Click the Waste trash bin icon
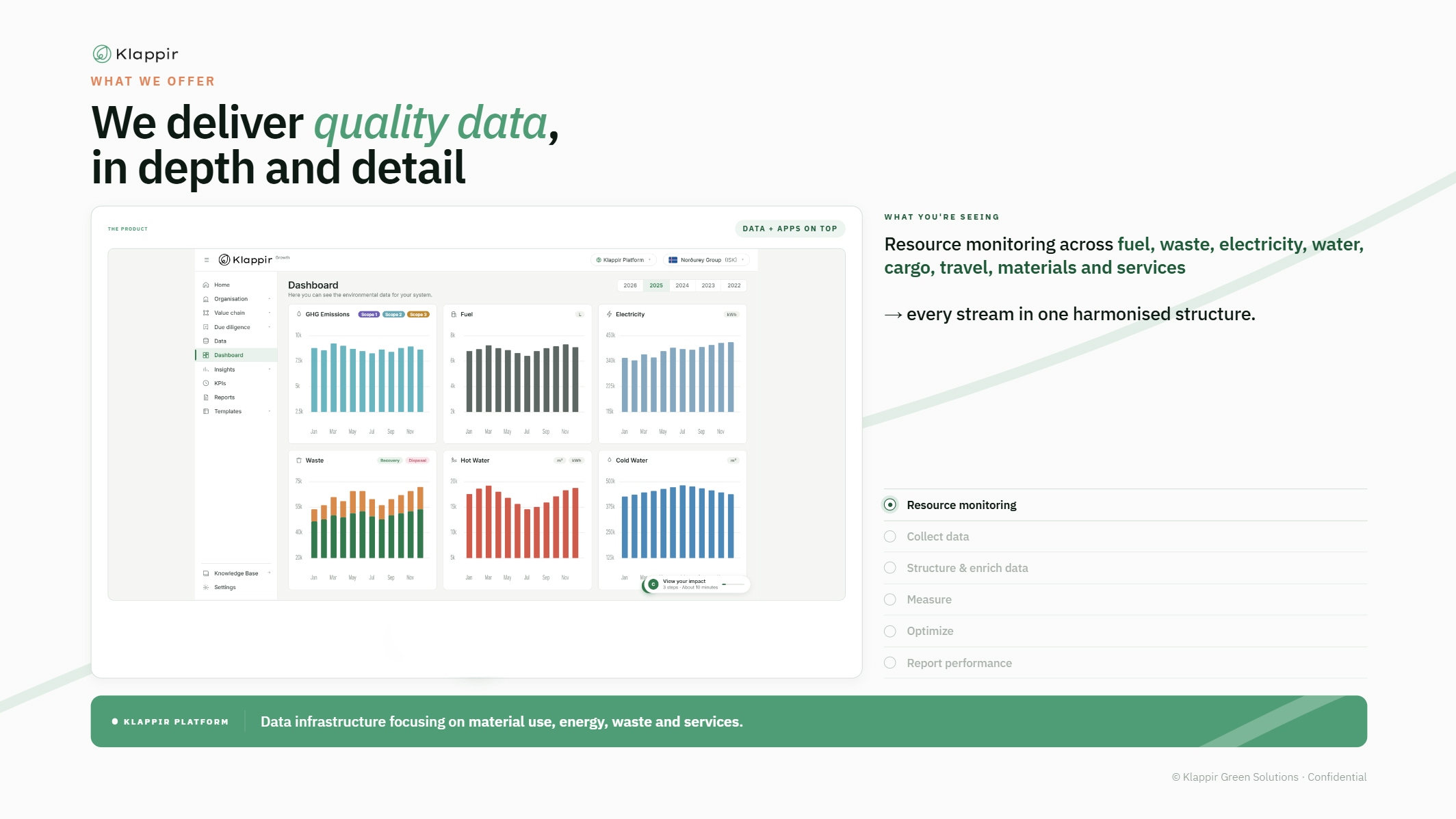Image resolution: width=1456 pixels, height=819 pixels. [299, 460]
